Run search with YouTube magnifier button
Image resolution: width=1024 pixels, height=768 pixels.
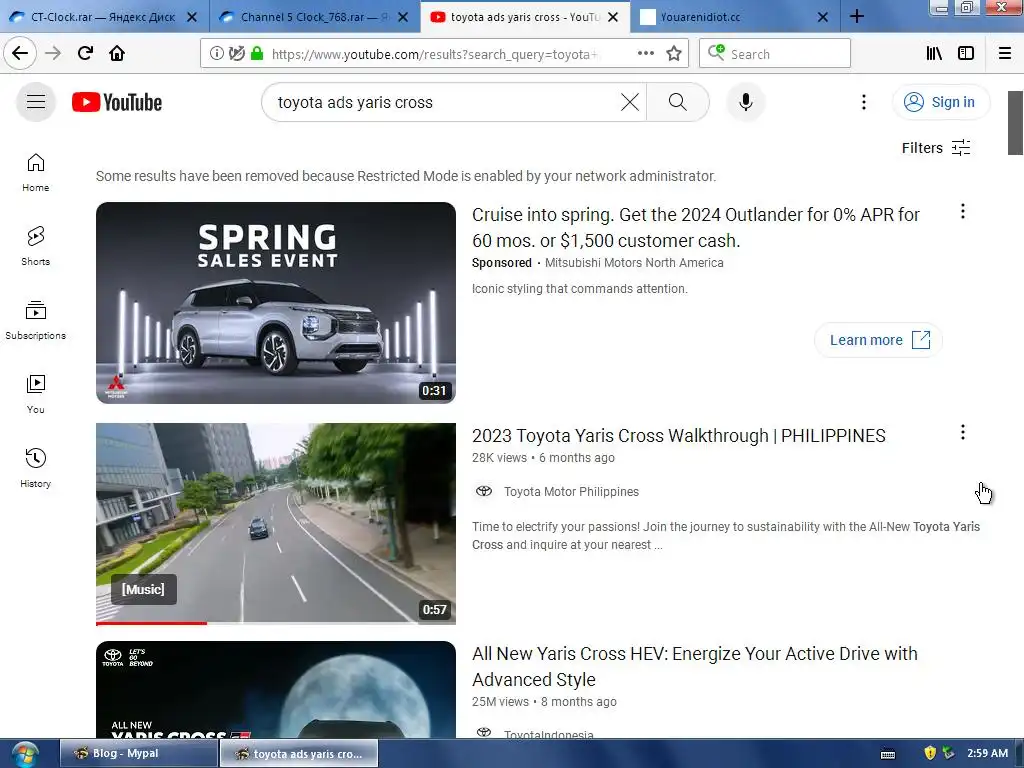[678, 102]
